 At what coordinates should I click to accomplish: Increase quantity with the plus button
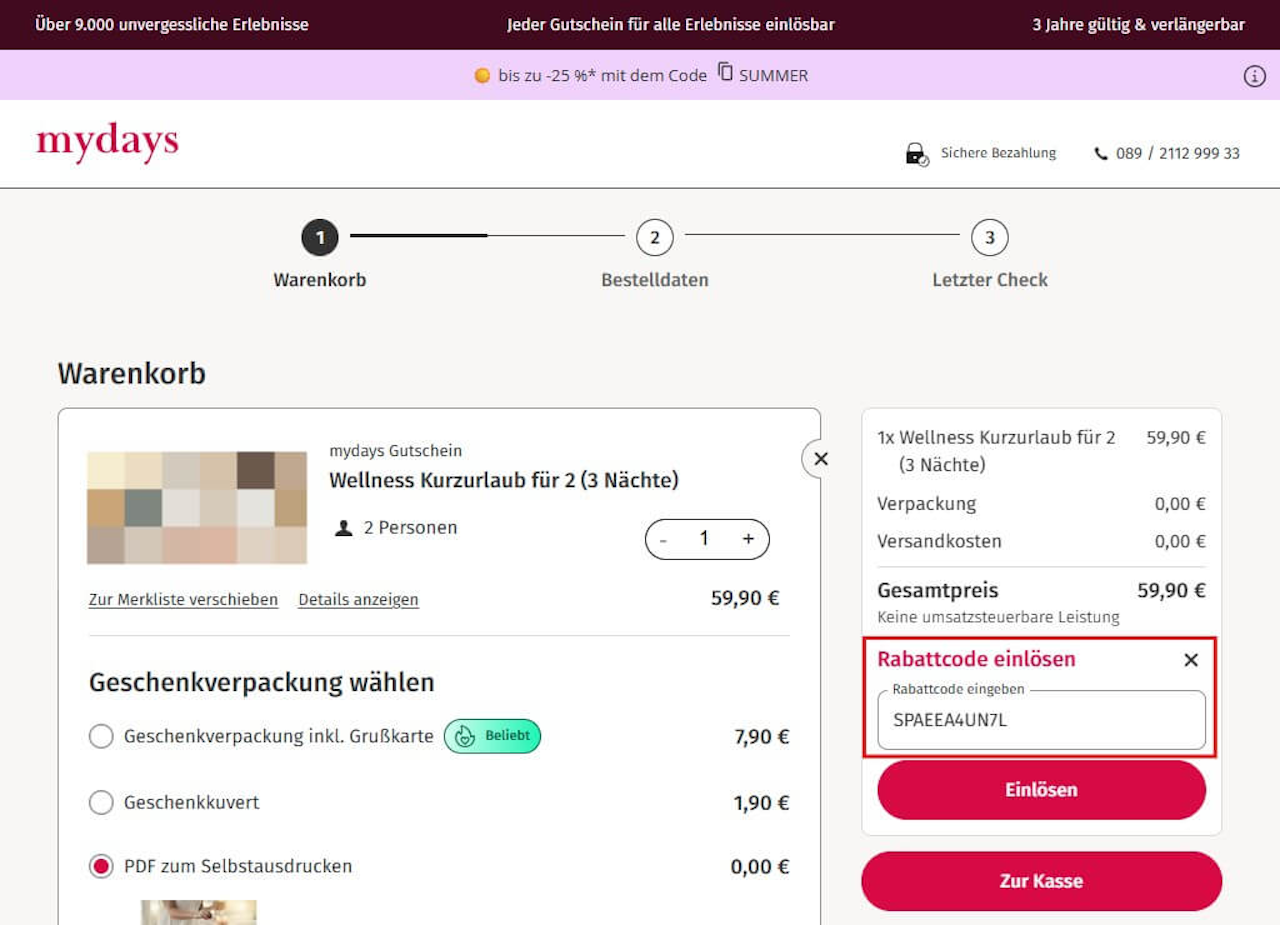pos(748,538)
